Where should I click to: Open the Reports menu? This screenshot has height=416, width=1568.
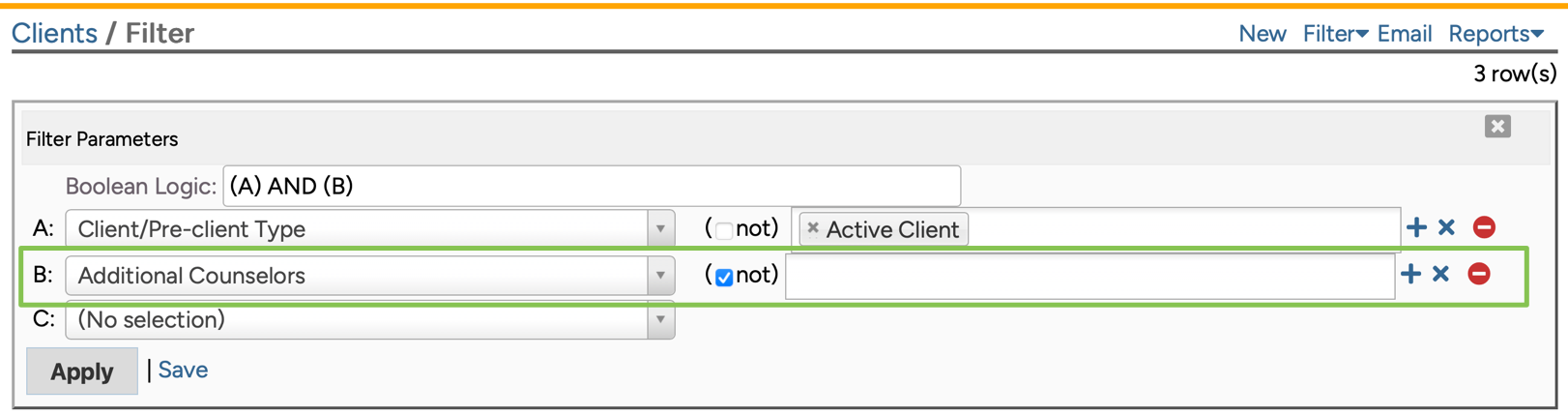click(x=1495, y=34)
